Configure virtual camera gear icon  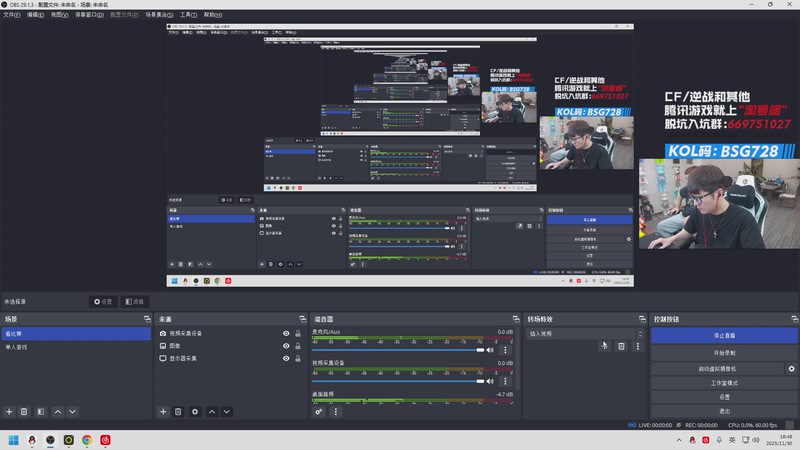(x=791, y=368)
